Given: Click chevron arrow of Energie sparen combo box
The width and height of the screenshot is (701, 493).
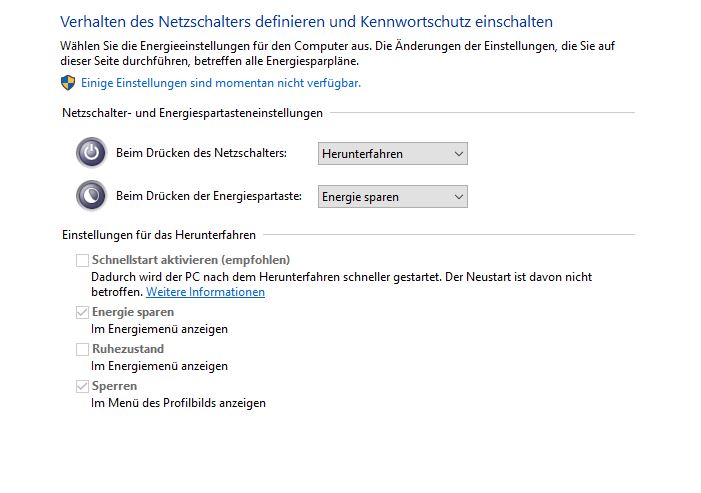Looking at the screenshot, I should pyautogui.click(x=458, y=197).
